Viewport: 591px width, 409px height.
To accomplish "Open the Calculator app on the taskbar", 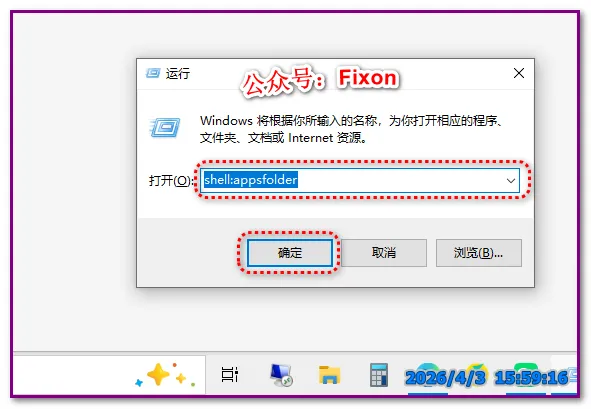I will pos(379,374).
